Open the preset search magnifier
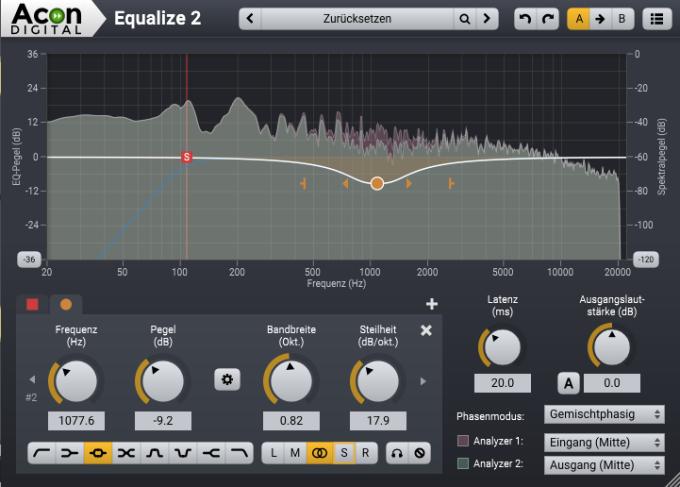 (464, 19)
